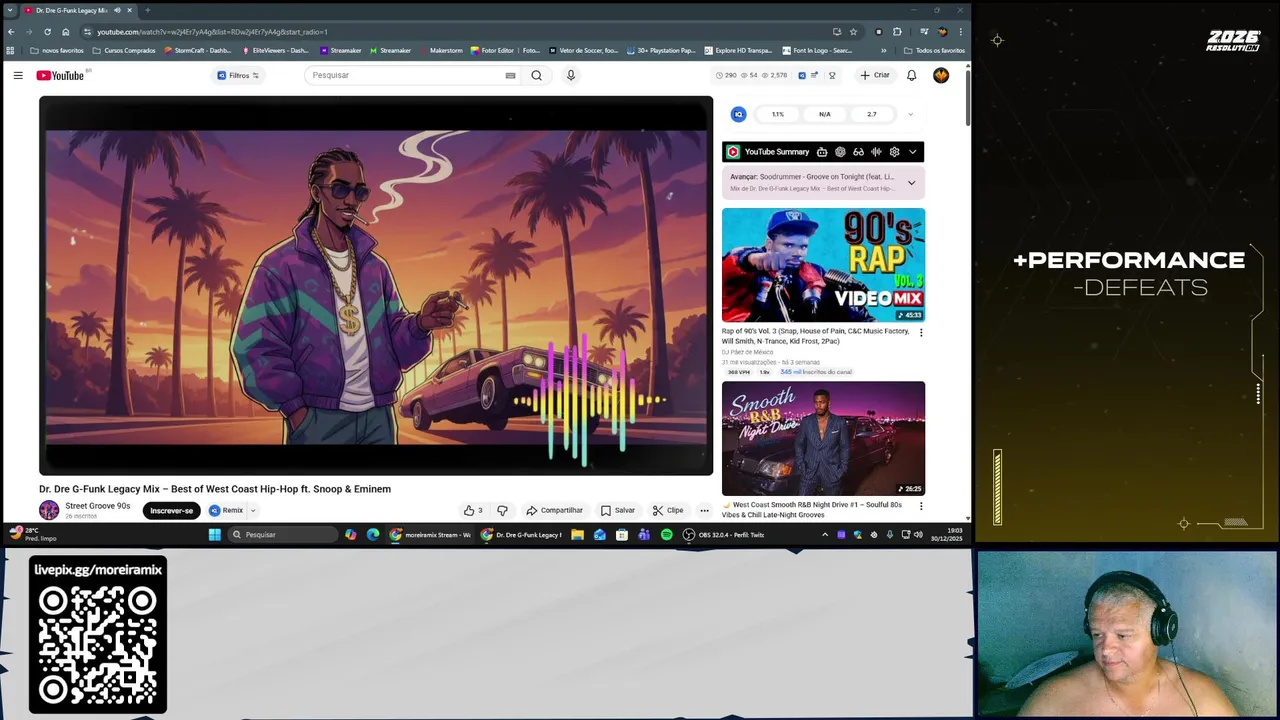Open the 90's Rap Video Mix thumbnail
Screen dimensions: 1280x720
point(823,265)
